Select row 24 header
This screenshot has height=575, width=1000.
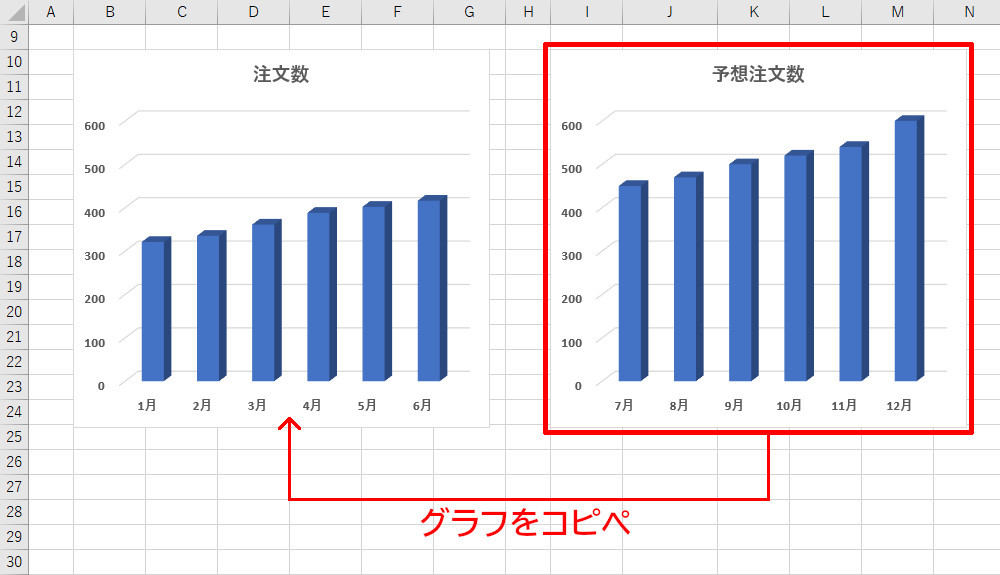click(14, 412)
